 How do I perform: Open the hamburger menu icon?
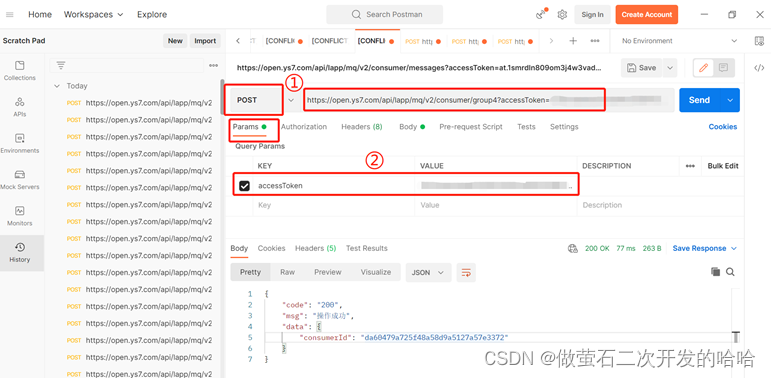tap(9, 15)
